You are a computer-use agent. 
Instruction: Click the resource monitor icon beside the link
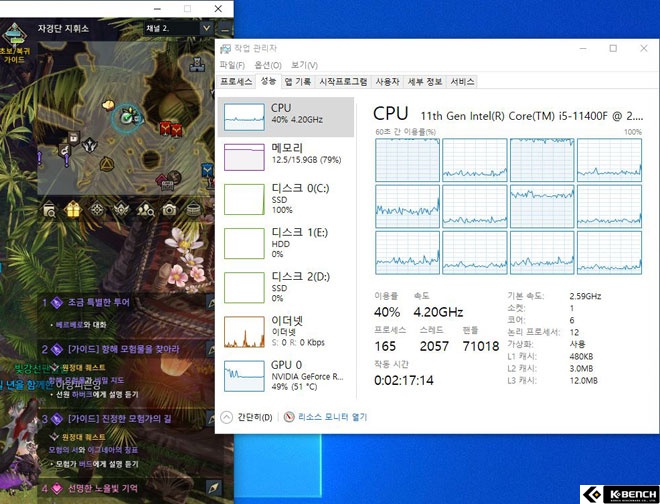point(289,417)
